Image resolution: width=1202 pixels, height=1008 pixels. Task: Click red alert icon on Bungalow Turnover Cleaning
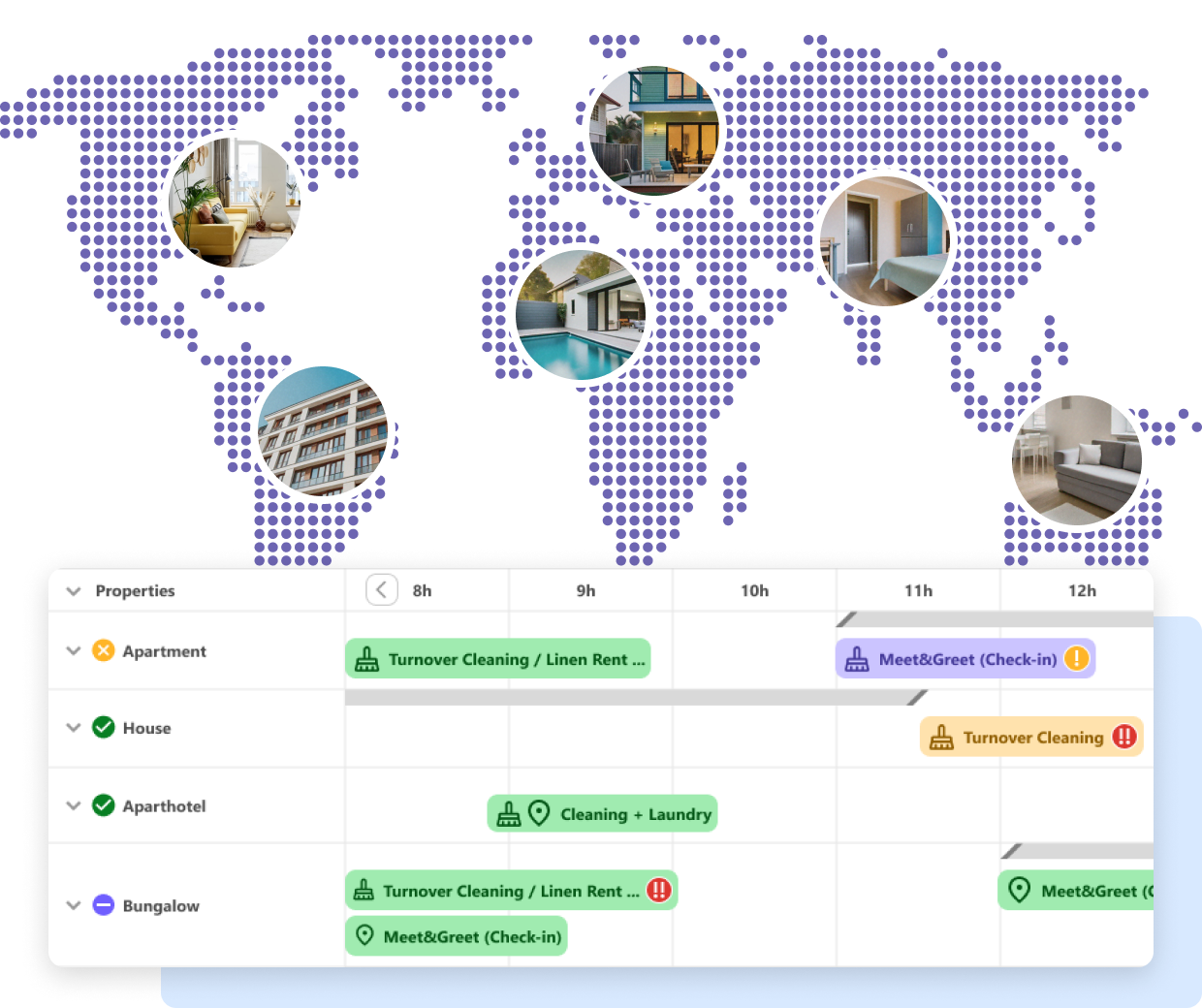(659, 890)
